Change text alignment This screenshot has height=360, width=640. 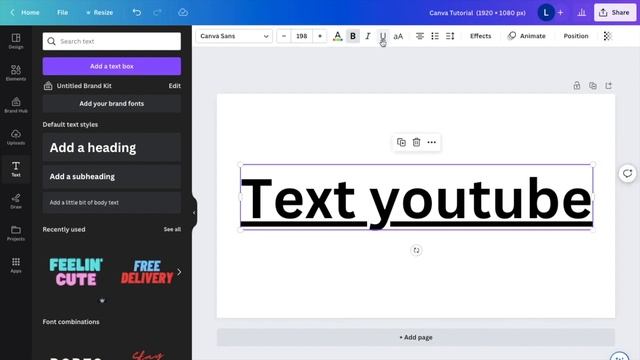tap(420, 36)
